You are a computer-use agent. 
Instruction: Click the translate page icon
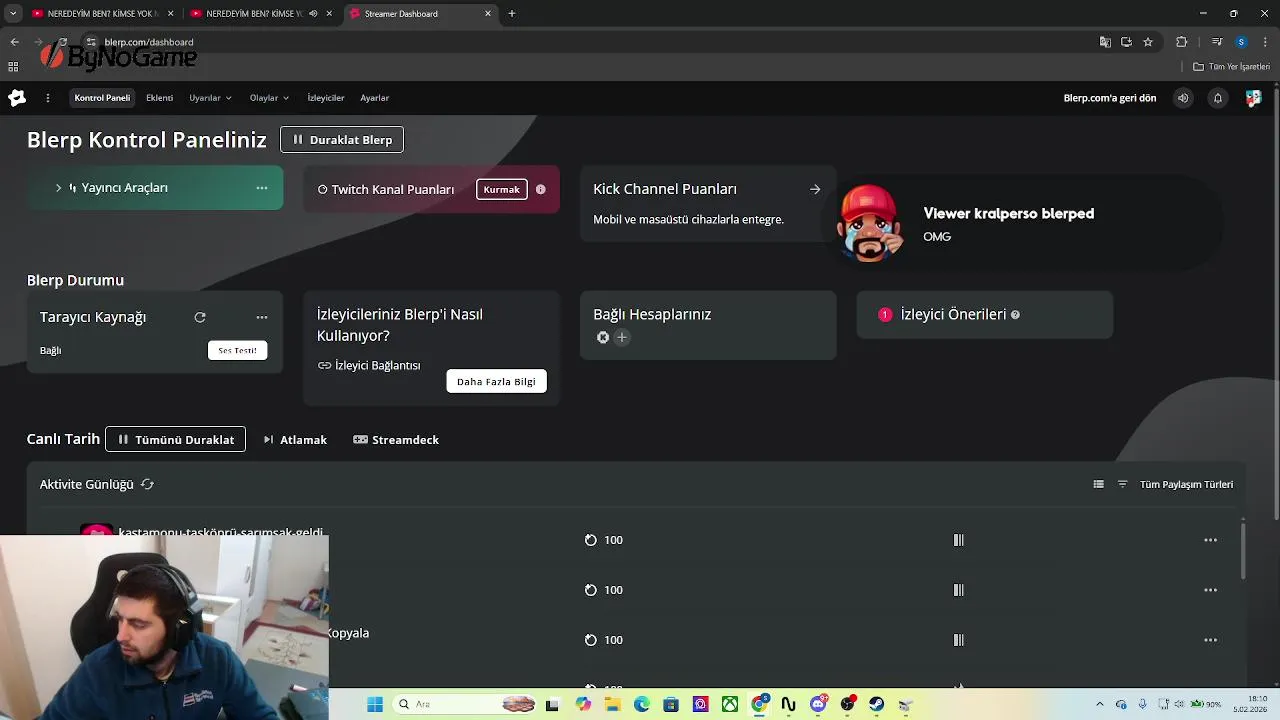[x=1105, y=42]
